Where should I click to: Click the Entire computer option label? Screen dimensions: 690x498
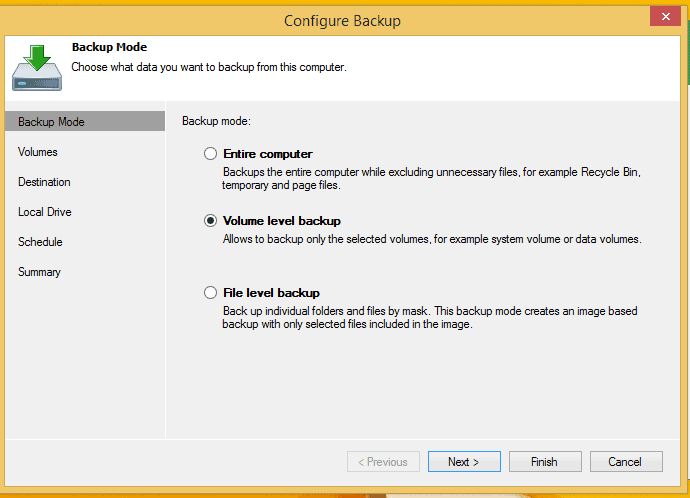(x=268, y=154)
